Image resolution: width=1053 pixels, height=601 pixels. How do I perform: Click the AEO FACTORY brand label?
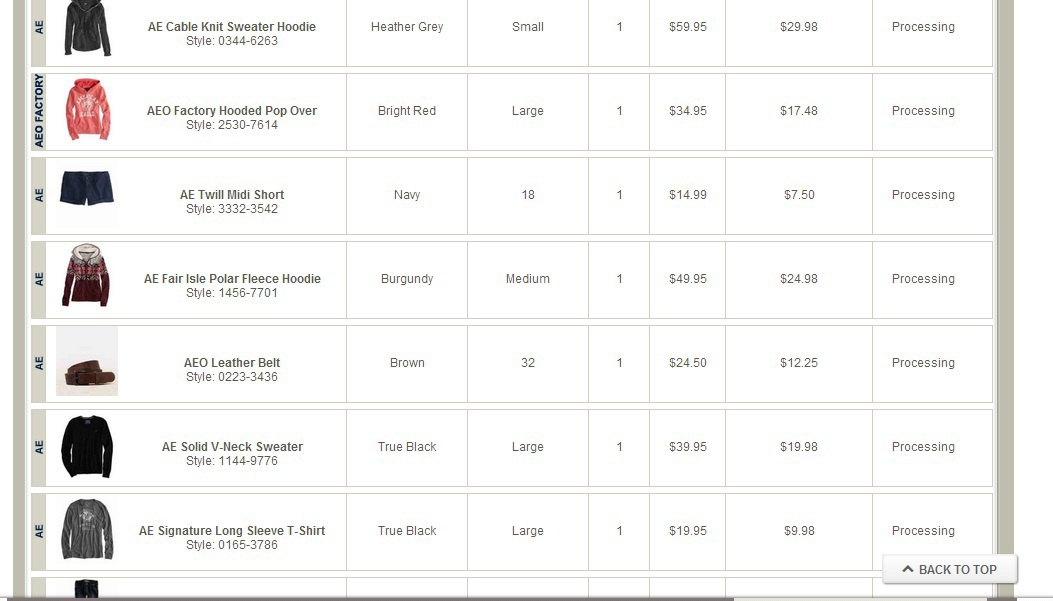pyautogui.click(x=39, y=111)
